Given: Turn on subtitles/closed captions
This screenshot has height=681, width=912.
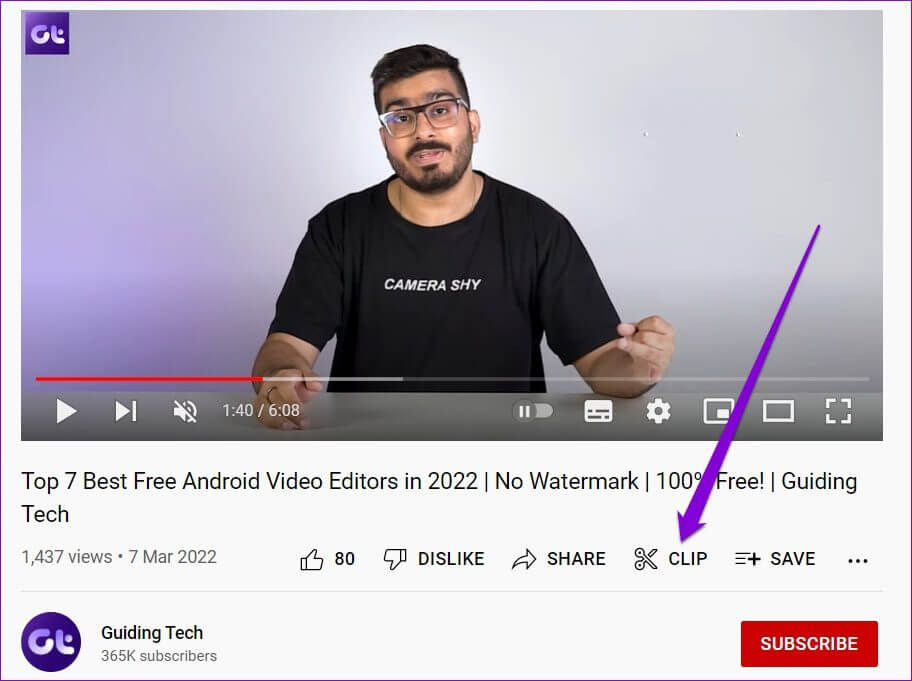Looking at the screenshot, I should [x=598, y=411].
